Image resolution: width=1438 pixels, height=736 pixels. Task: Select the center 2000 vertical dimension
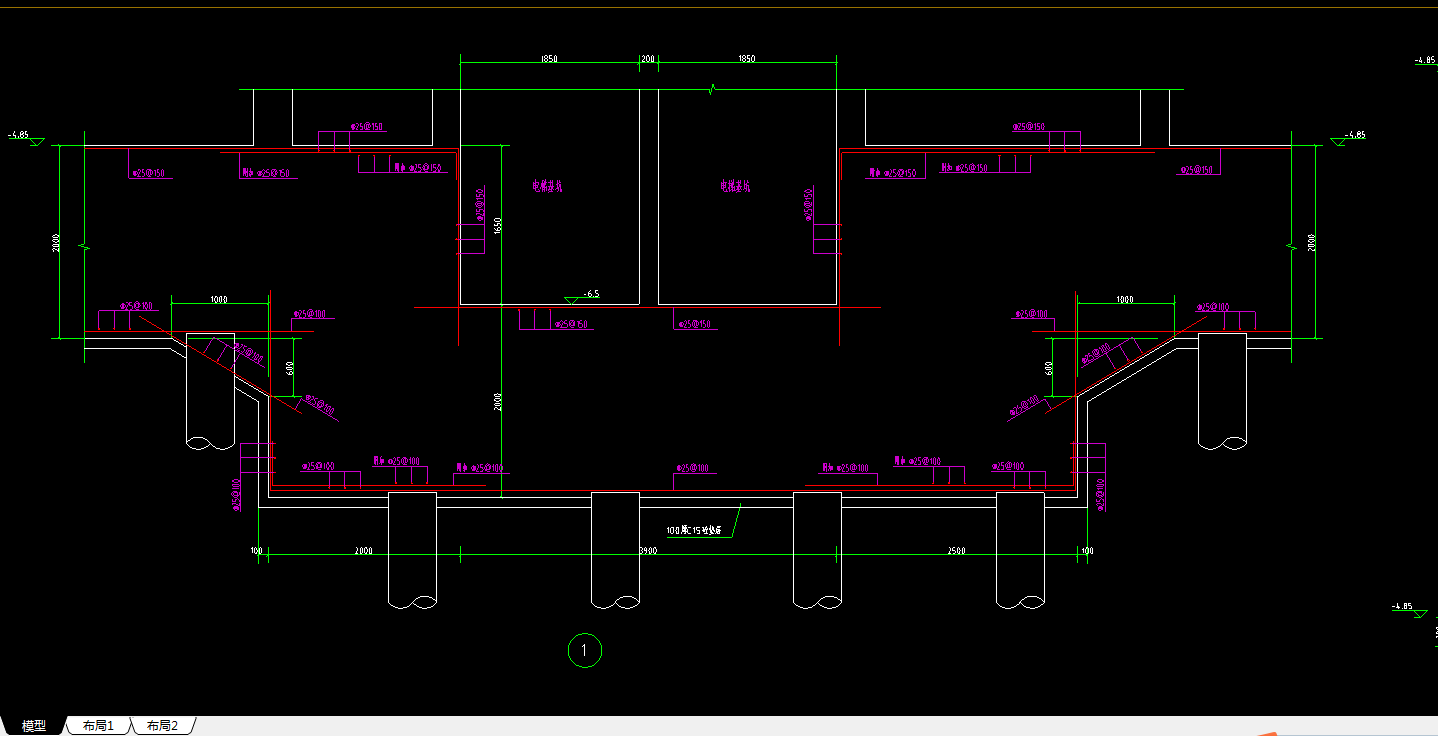point(497,402)
